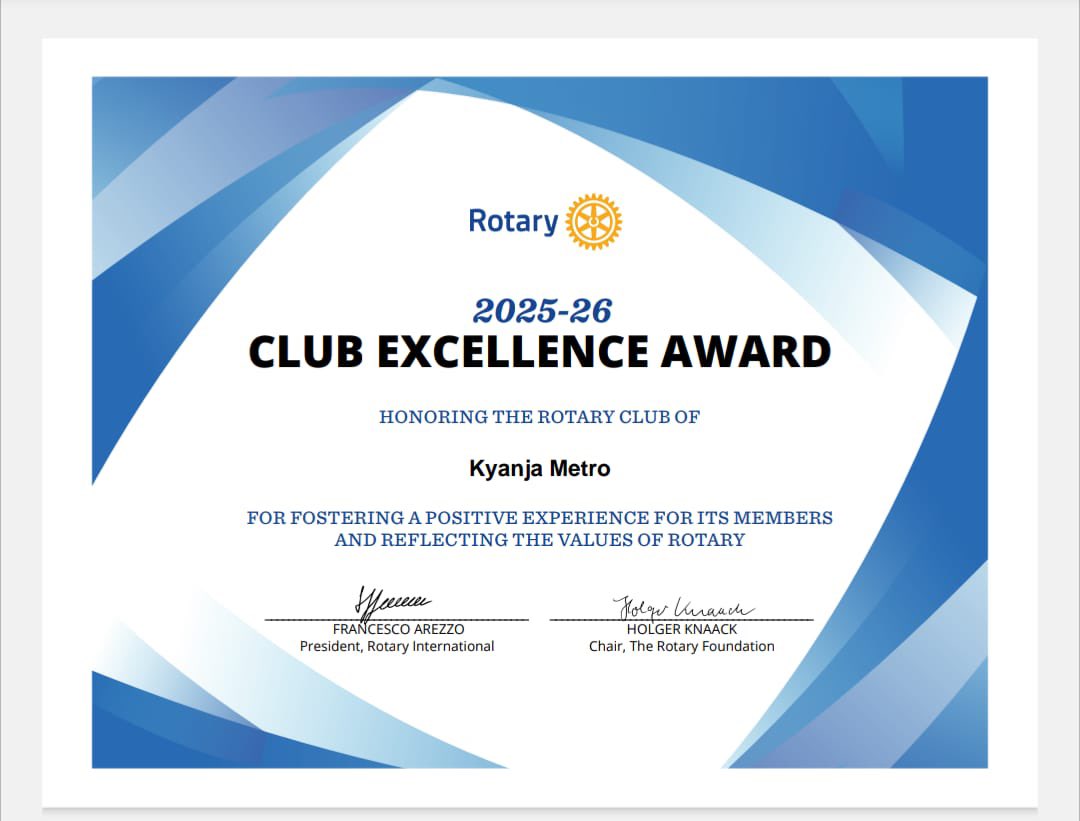Click Francesco Arezzo's handwritten signature

(x=391, y=603)
